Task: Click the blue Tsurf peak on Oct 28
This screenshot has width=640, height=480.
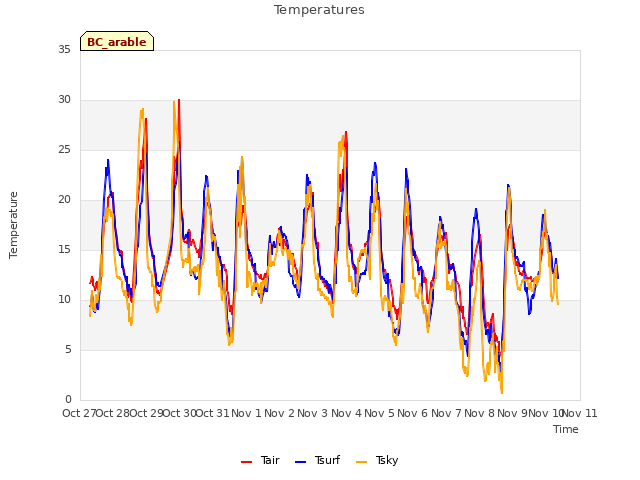Action: [x=108, y=160]
